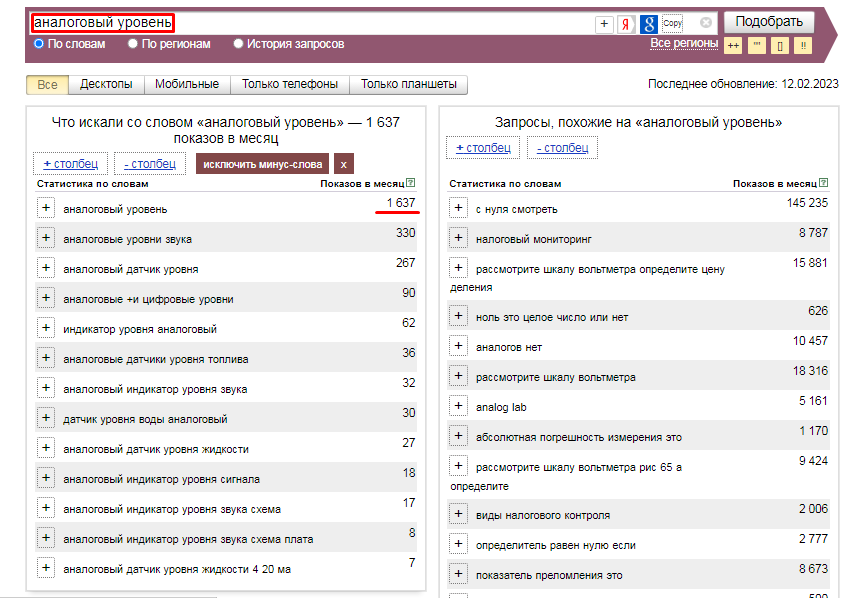Click '+ столбец' in the left panel
The height and width of the screenshot is (598, 854).
69,163
